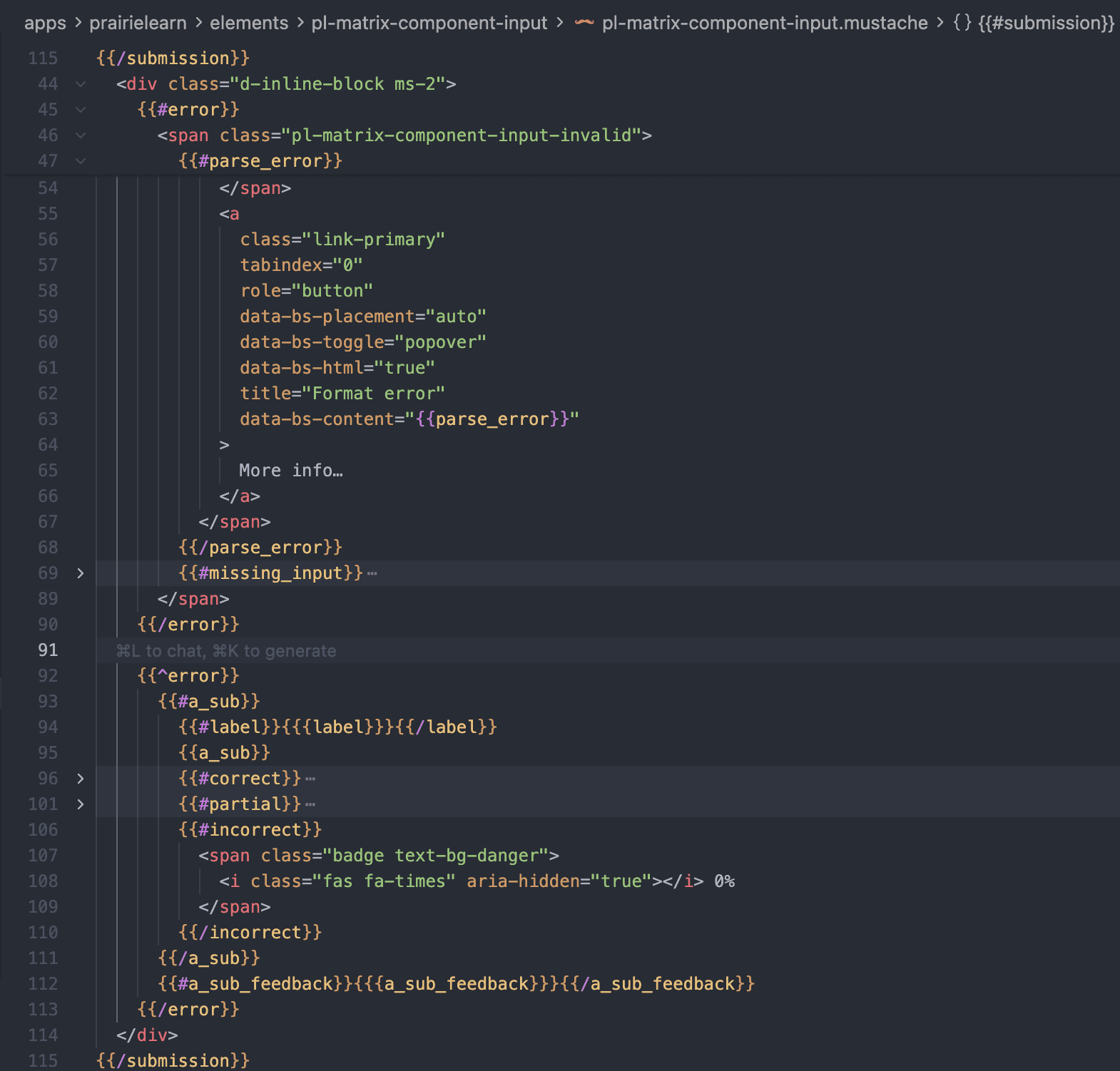The image size is (1120, 1071).
Task: Click the data-bs-html="true" attribute
Action: [x=337, y=368]
